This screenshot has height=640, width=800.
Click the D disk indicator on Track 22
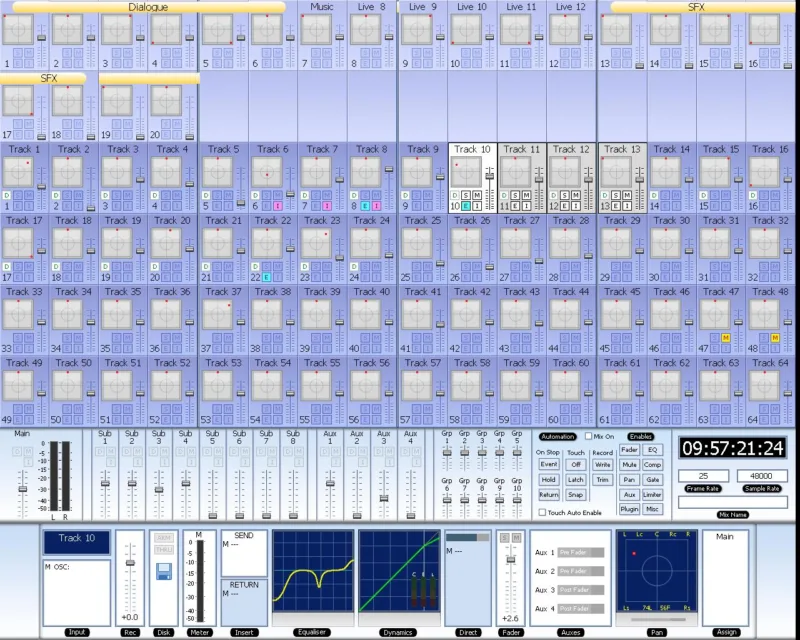[256, 267]
